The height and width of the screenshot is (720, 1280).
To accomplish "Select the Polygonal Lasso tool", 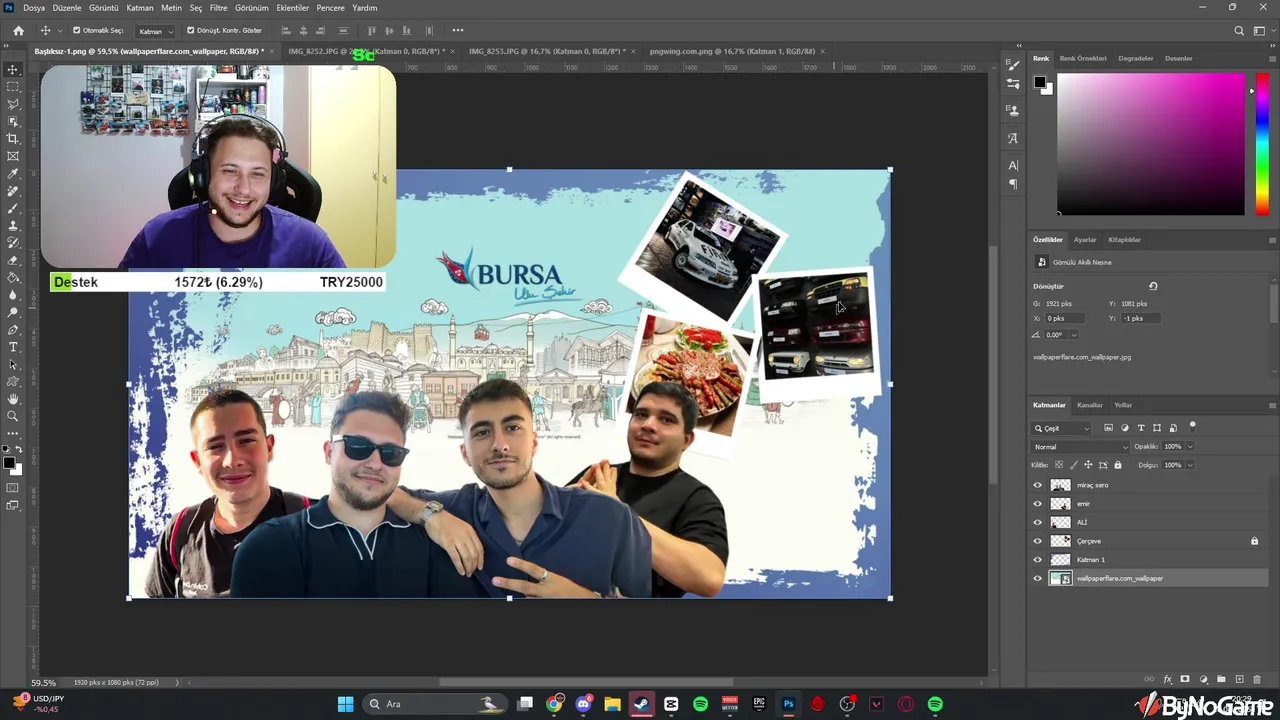I will [x=13, y=104].
